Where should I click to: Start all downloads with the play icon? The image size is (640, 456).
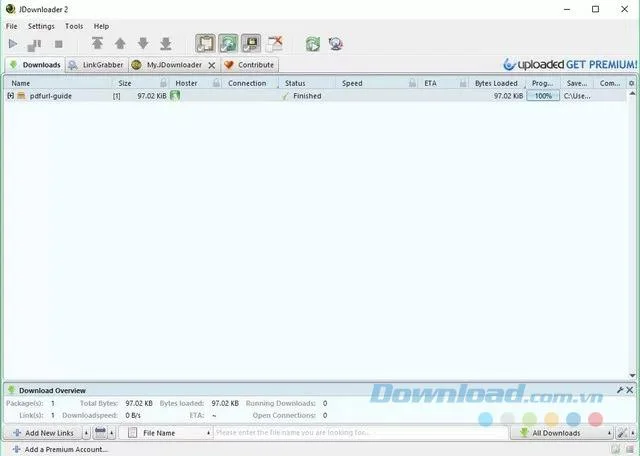point(13,44)
